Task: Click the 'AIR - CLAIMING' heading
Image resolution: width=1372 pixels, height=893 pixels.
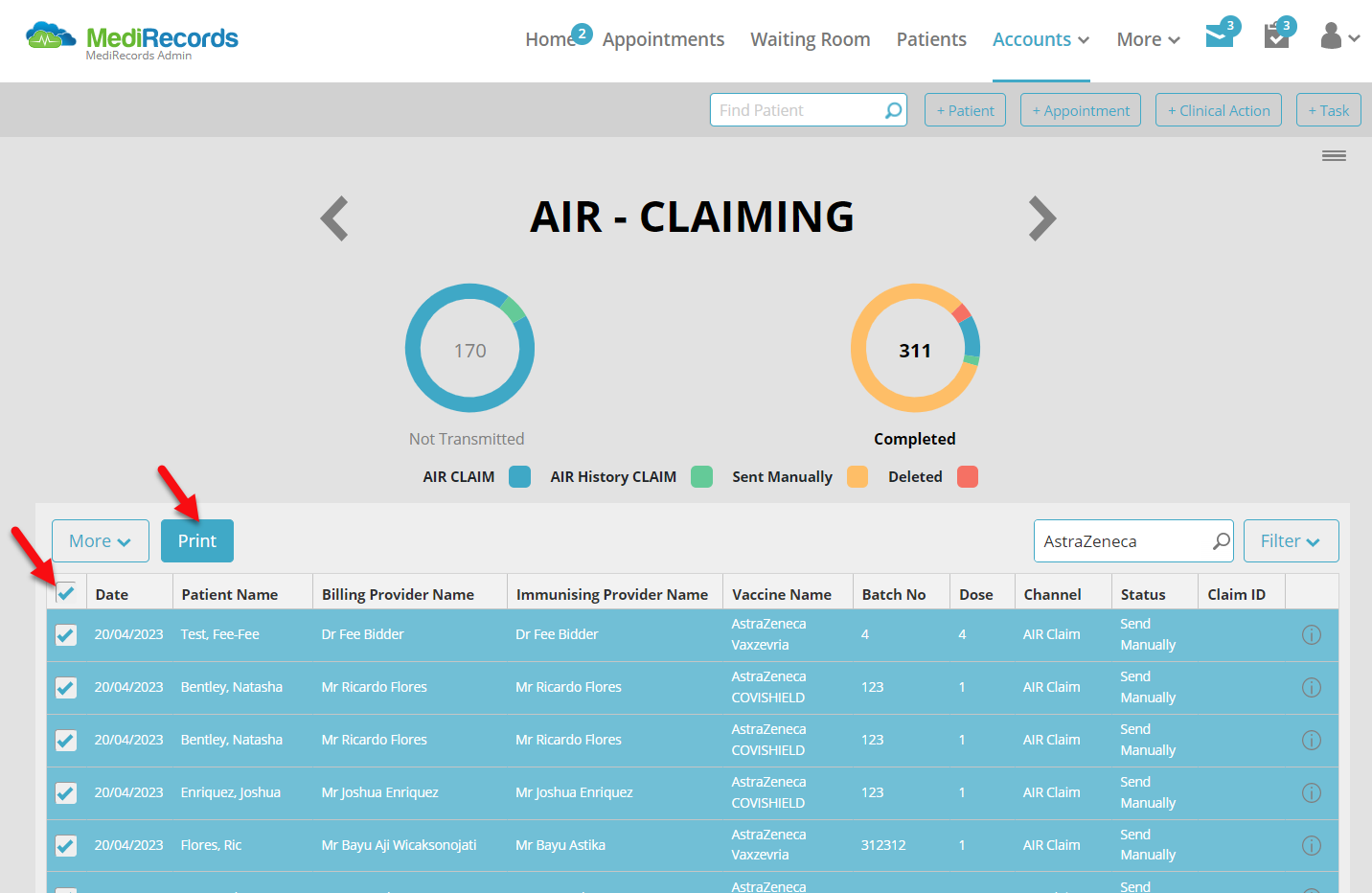Action: click(692, 218)
